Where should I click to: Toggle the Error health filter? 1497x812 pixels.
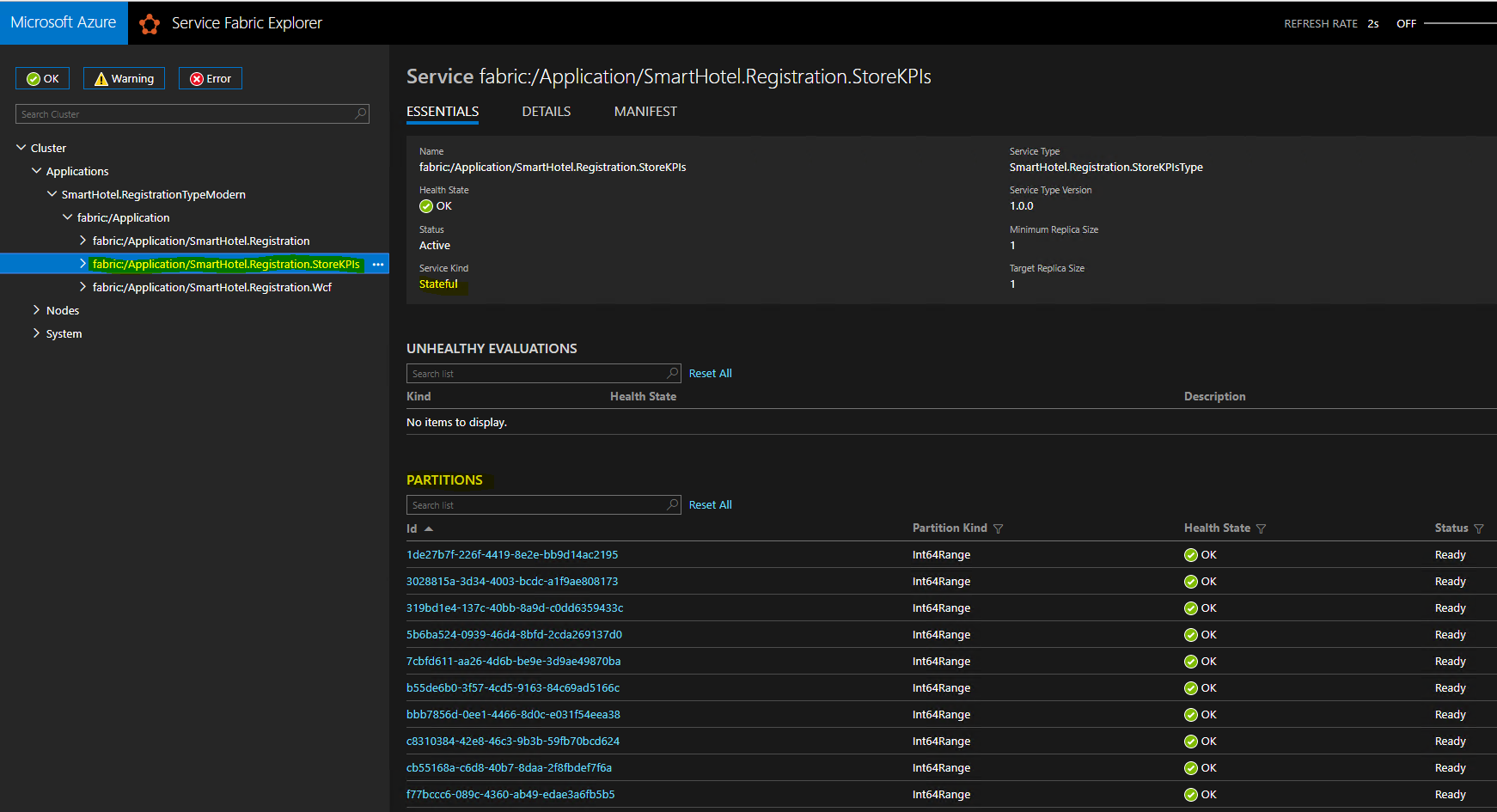pos(211,78)
